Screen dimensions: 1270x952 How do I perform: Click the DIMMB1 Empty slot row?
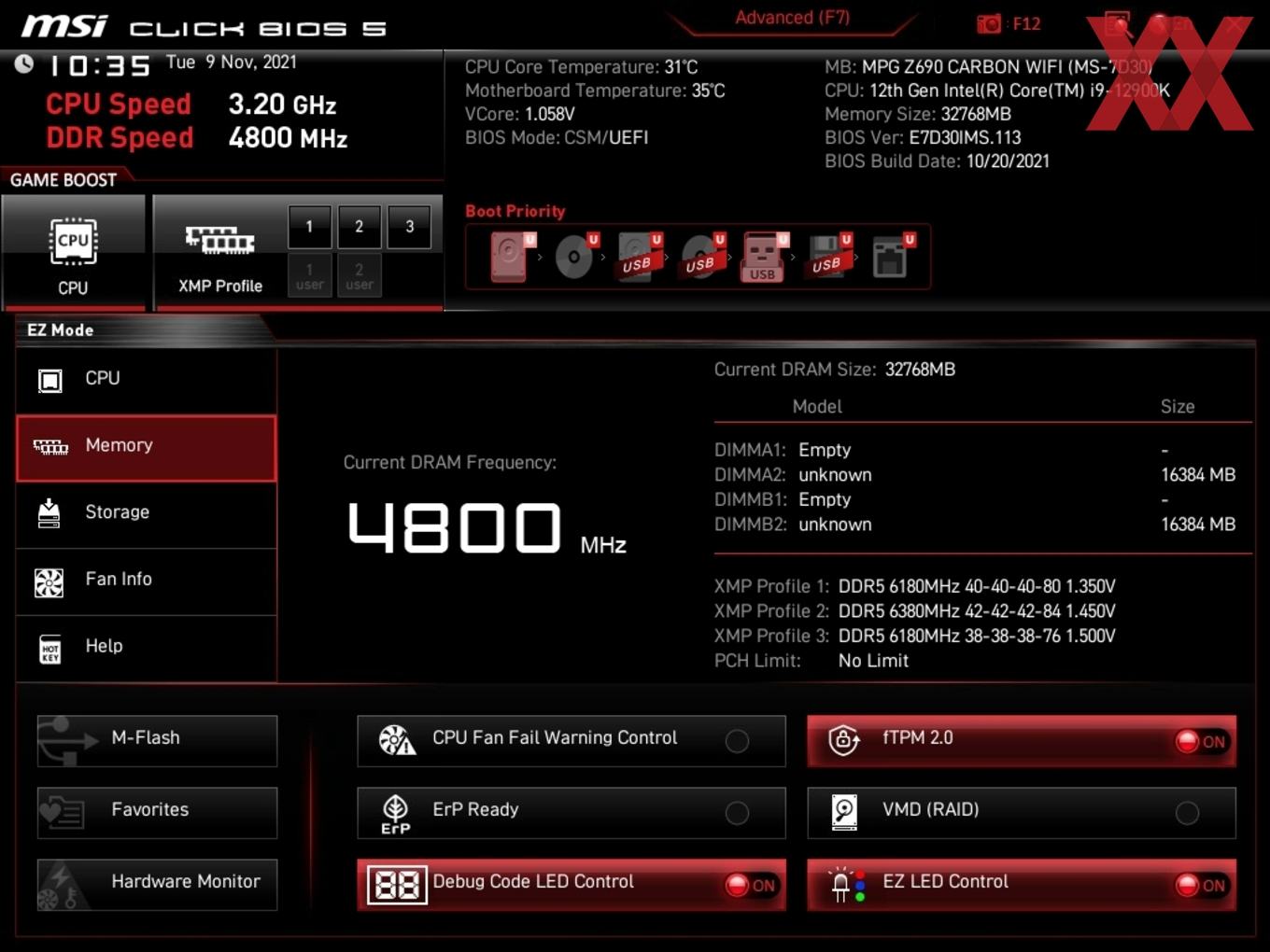[975, 499]
